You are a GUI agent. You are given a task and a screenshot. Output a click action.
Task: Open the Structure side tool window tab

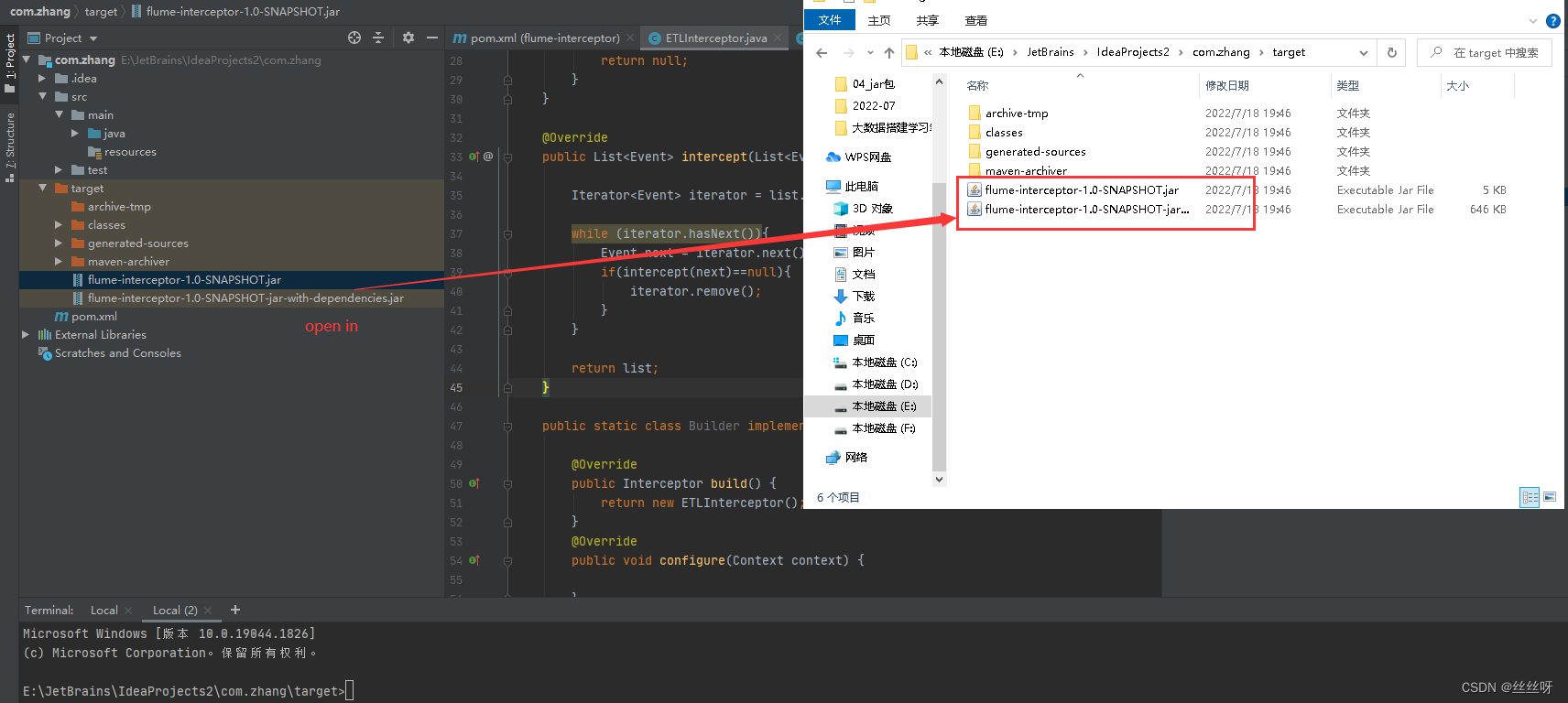point(10,146)
